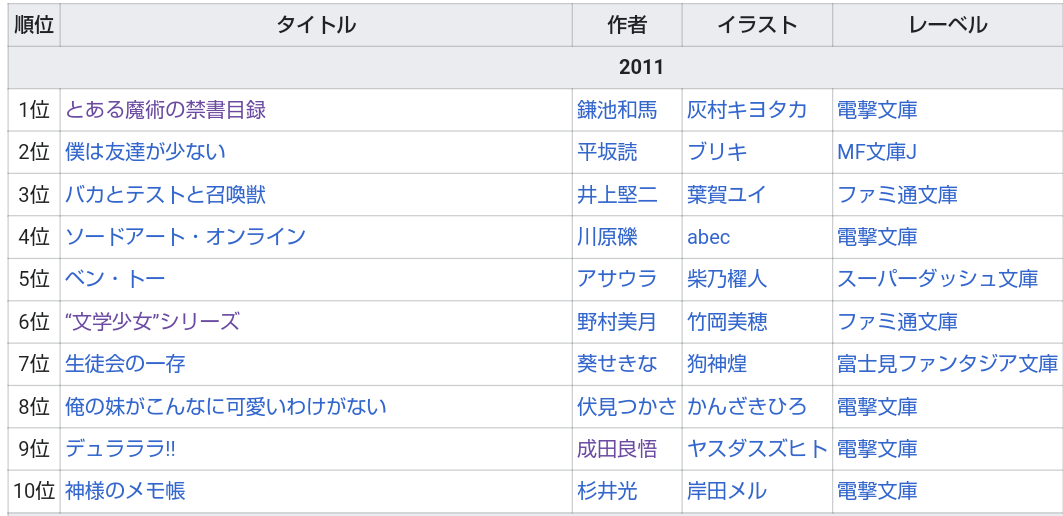This screenshot has width=1063, height=516.
Task: Open illustrator ブリキ's link
Action: pos(717,152)
